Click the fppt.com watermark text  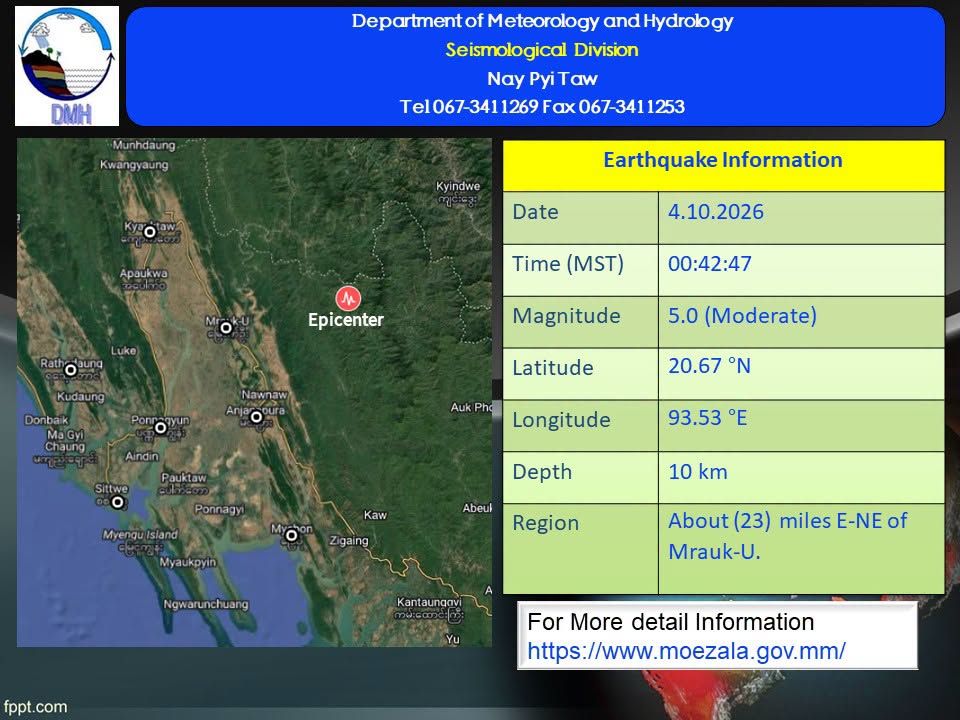tap(36, 707)
